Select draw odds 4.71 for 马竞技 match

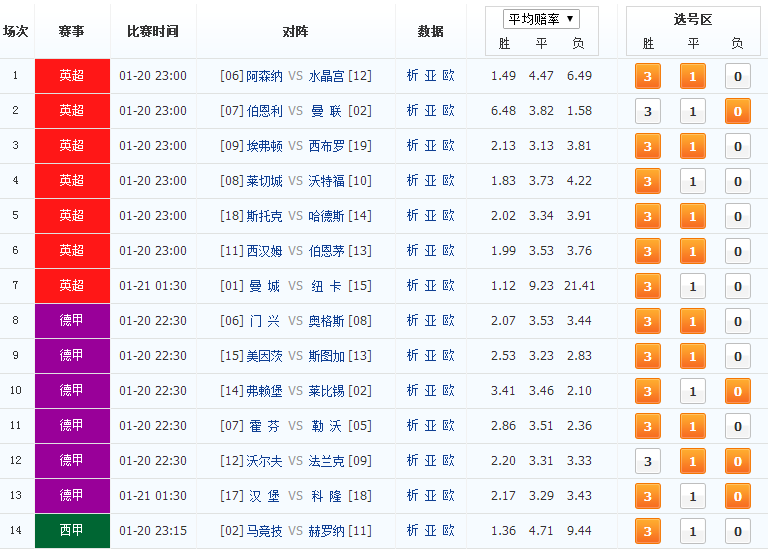coord(541,531)
